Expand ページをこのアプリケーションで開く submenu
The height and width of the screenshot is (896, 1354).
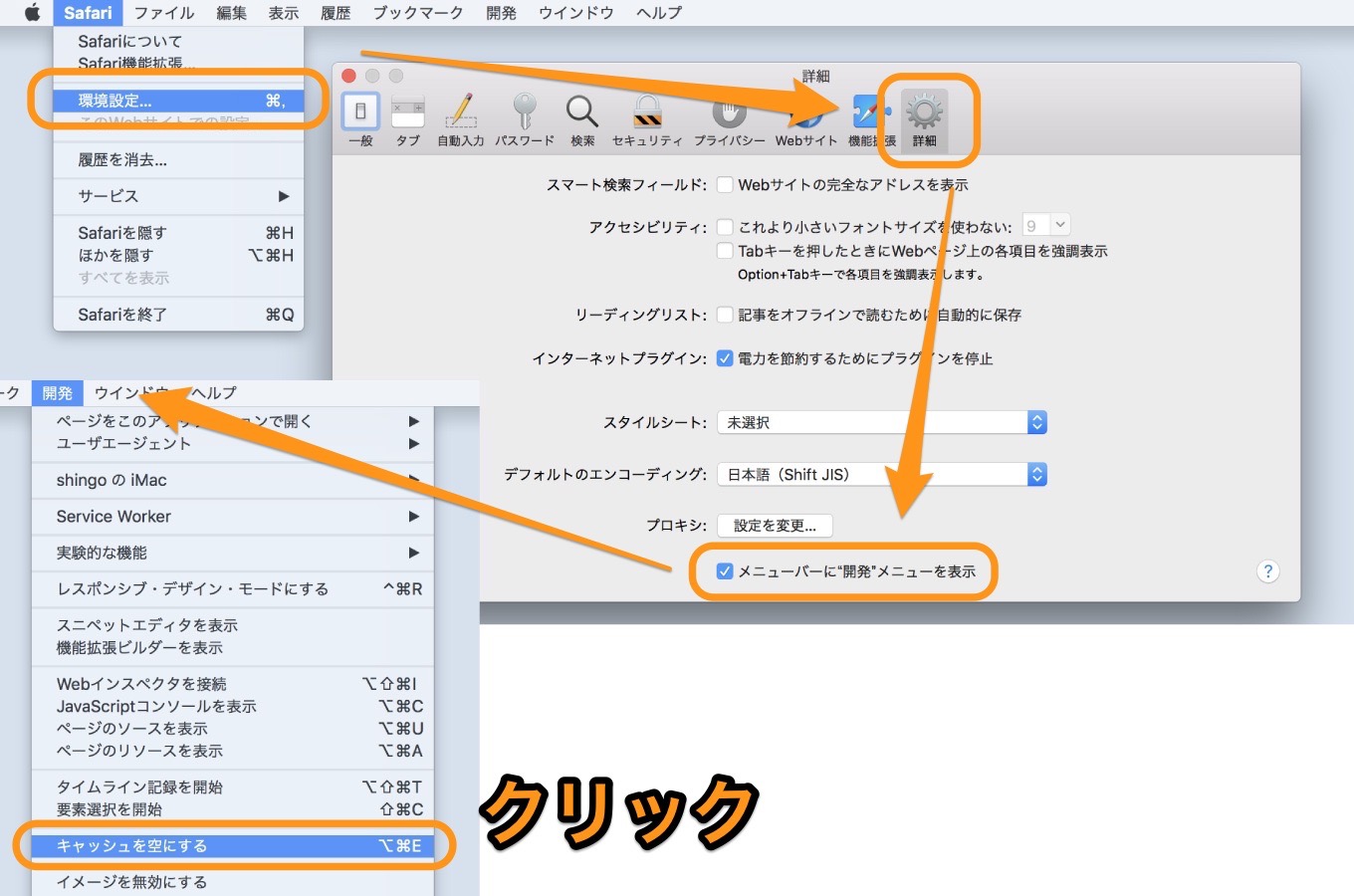click(x=233, y=421)
